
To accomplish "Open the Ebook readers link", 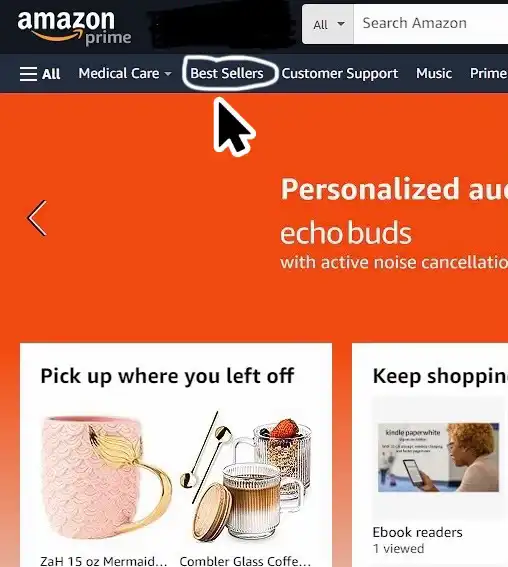I will pos(417,532).
